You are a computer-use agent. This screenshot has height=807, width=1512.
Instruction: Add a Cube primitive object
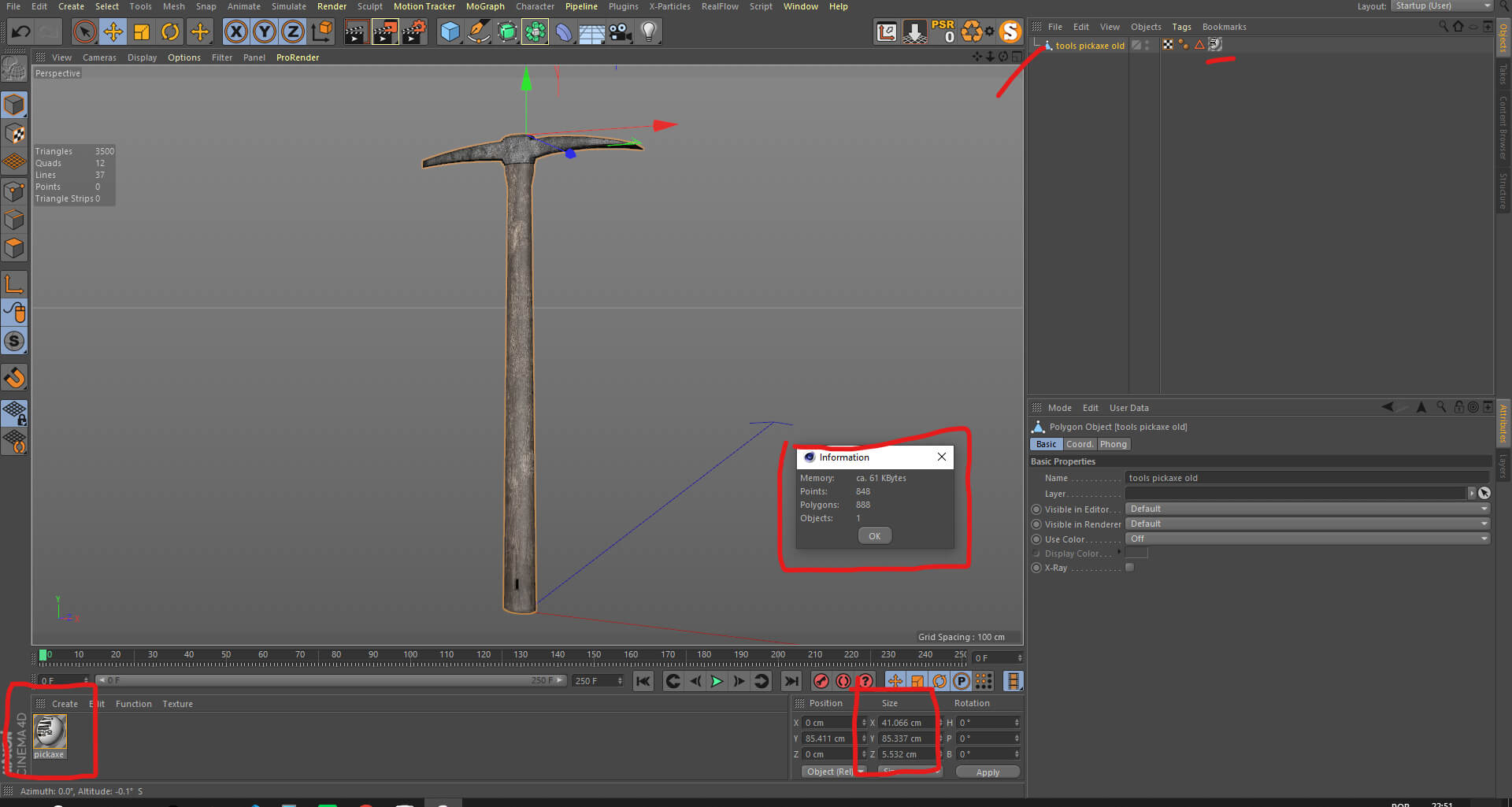coord(450,32)
